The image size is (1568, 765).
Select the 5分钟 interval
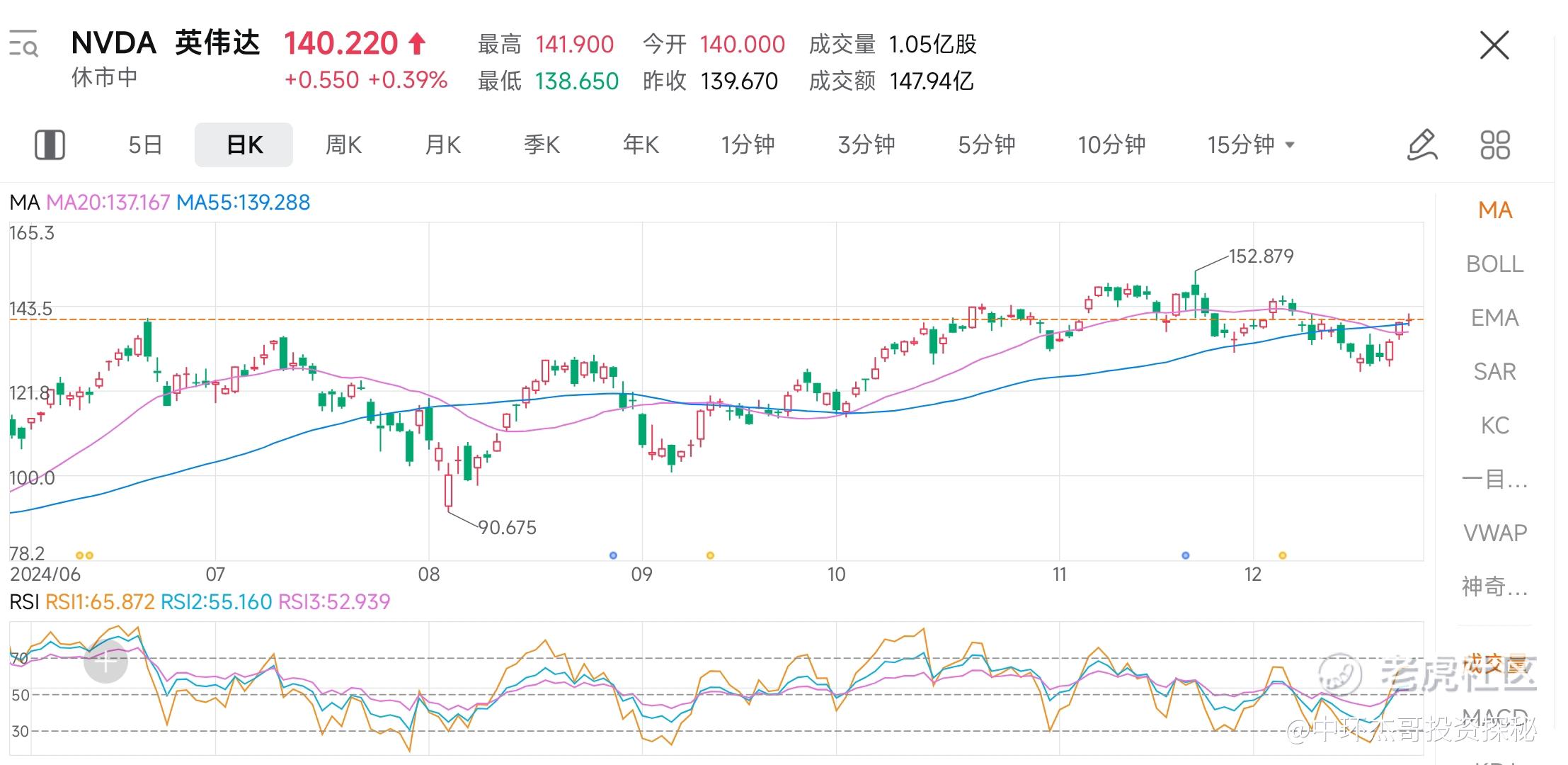pyautogui.click(x=986, y=144)
